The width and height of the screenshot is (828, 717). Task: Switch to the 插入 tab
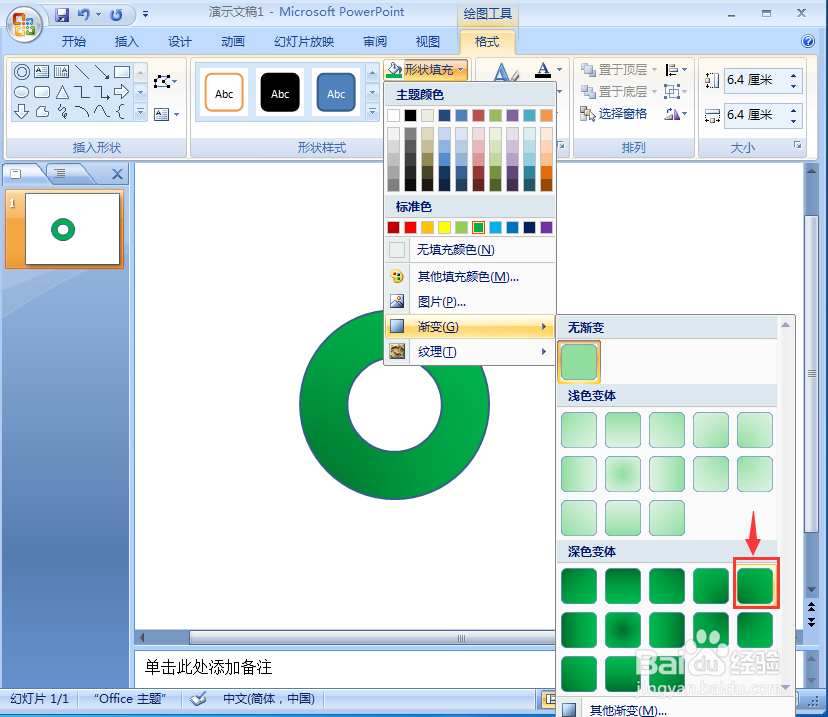126,42
